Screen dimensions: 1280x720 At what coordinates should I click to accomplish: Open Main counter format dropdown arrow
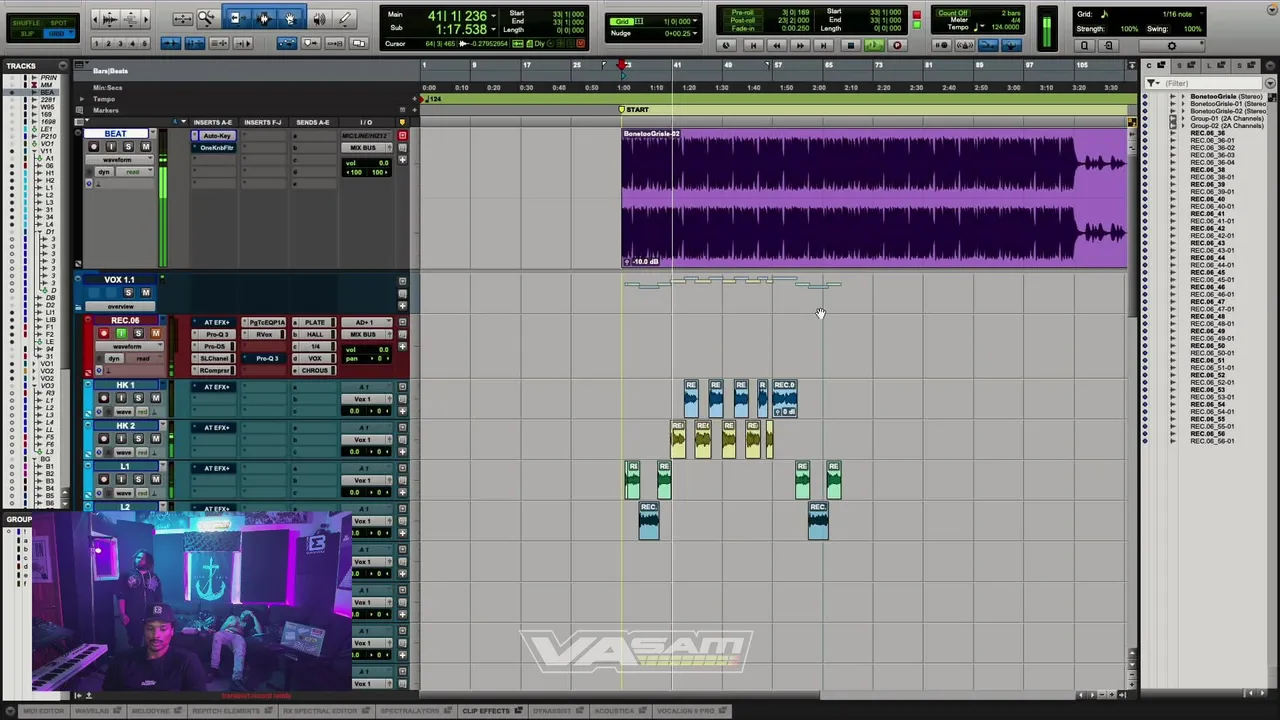coord(492,15)
